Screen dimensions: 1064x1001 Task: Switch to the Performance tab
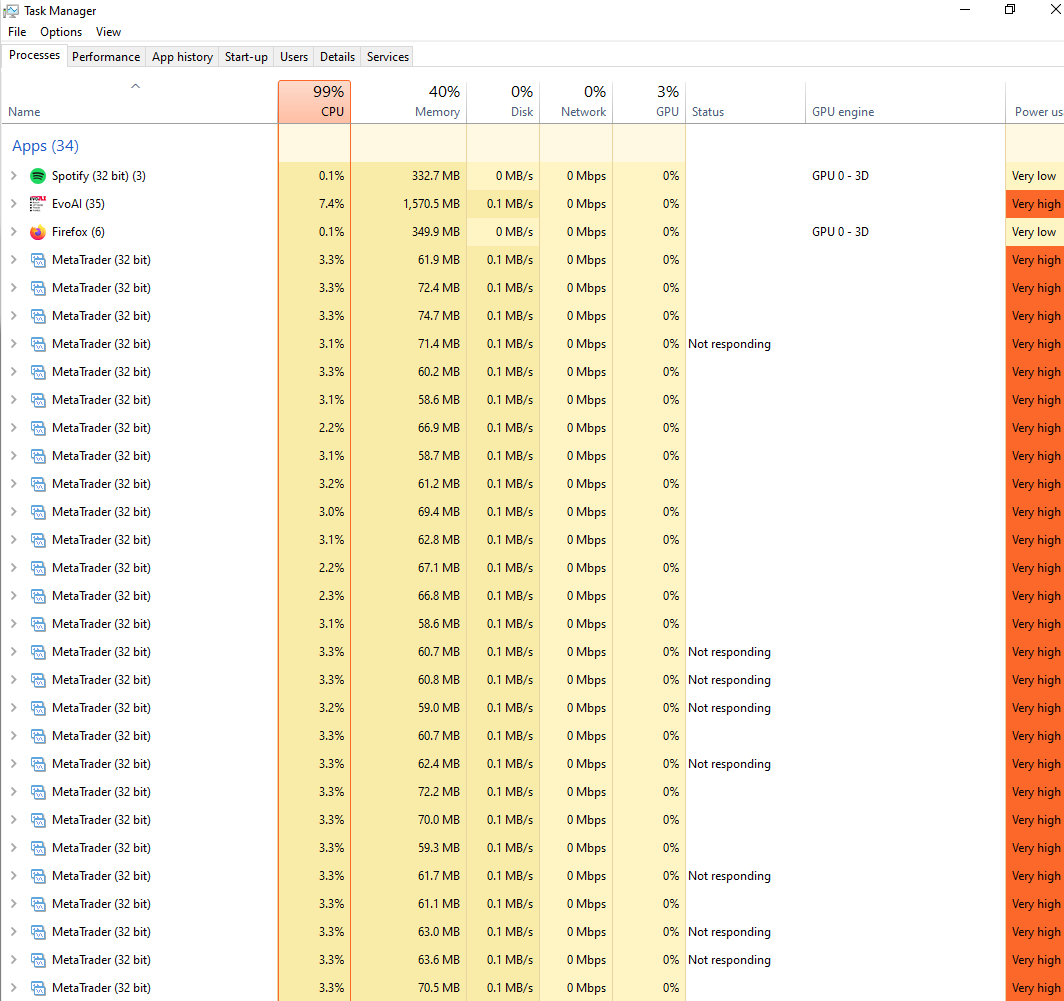[106, 57]
